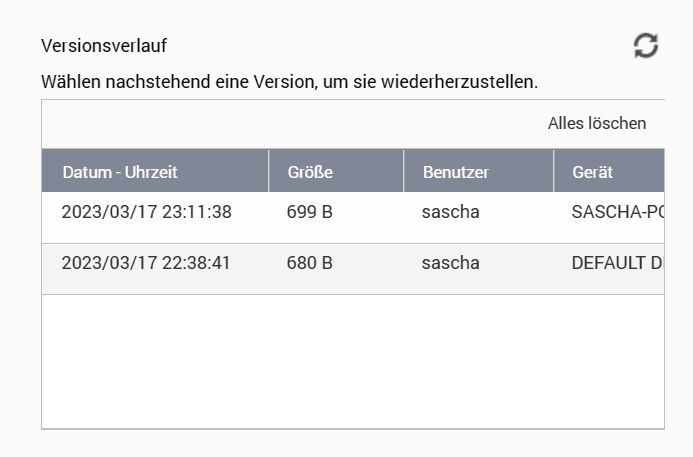Click the empty area below version rows
The image size is (693, 457).
click(350, 360)
